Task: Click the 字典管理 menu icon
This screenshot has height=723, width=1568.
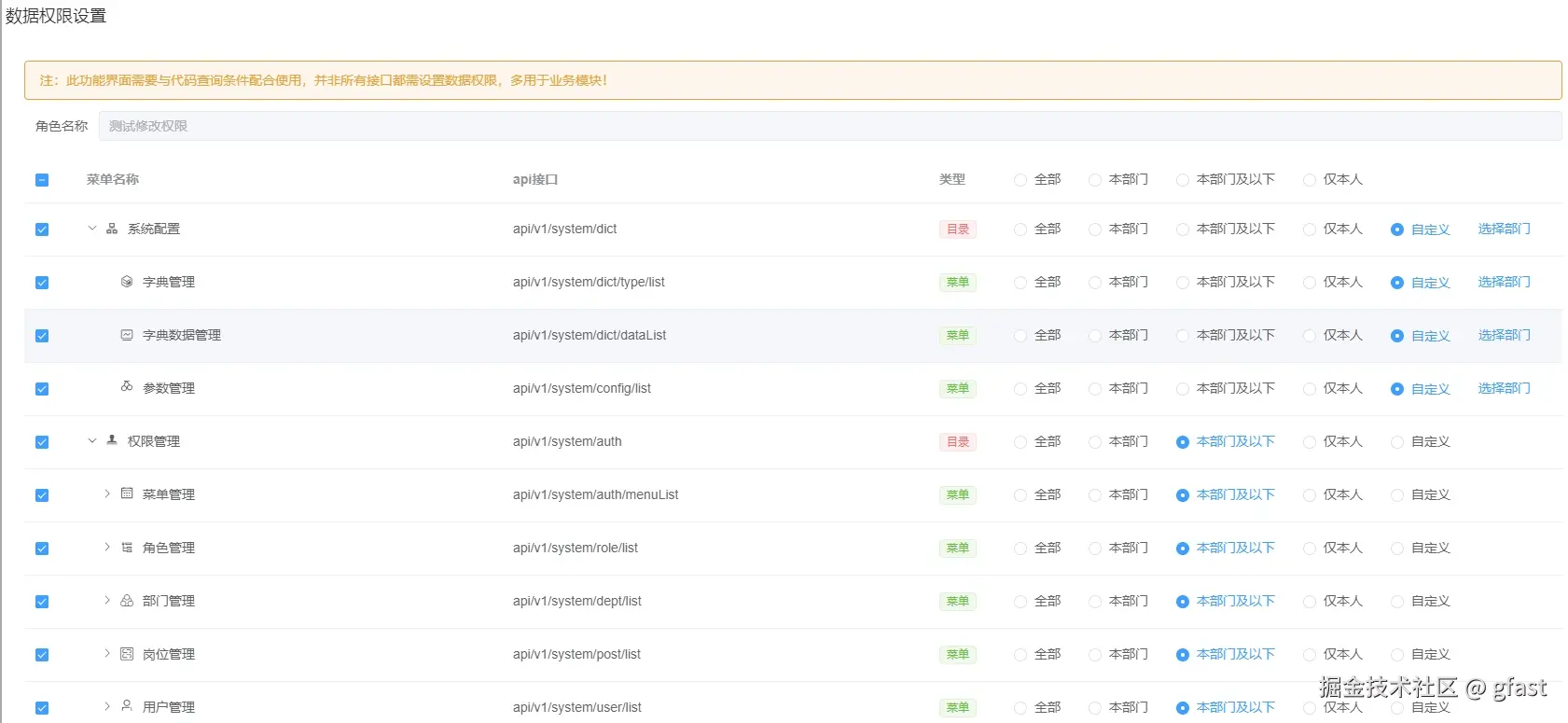Action: pos(127,282)
